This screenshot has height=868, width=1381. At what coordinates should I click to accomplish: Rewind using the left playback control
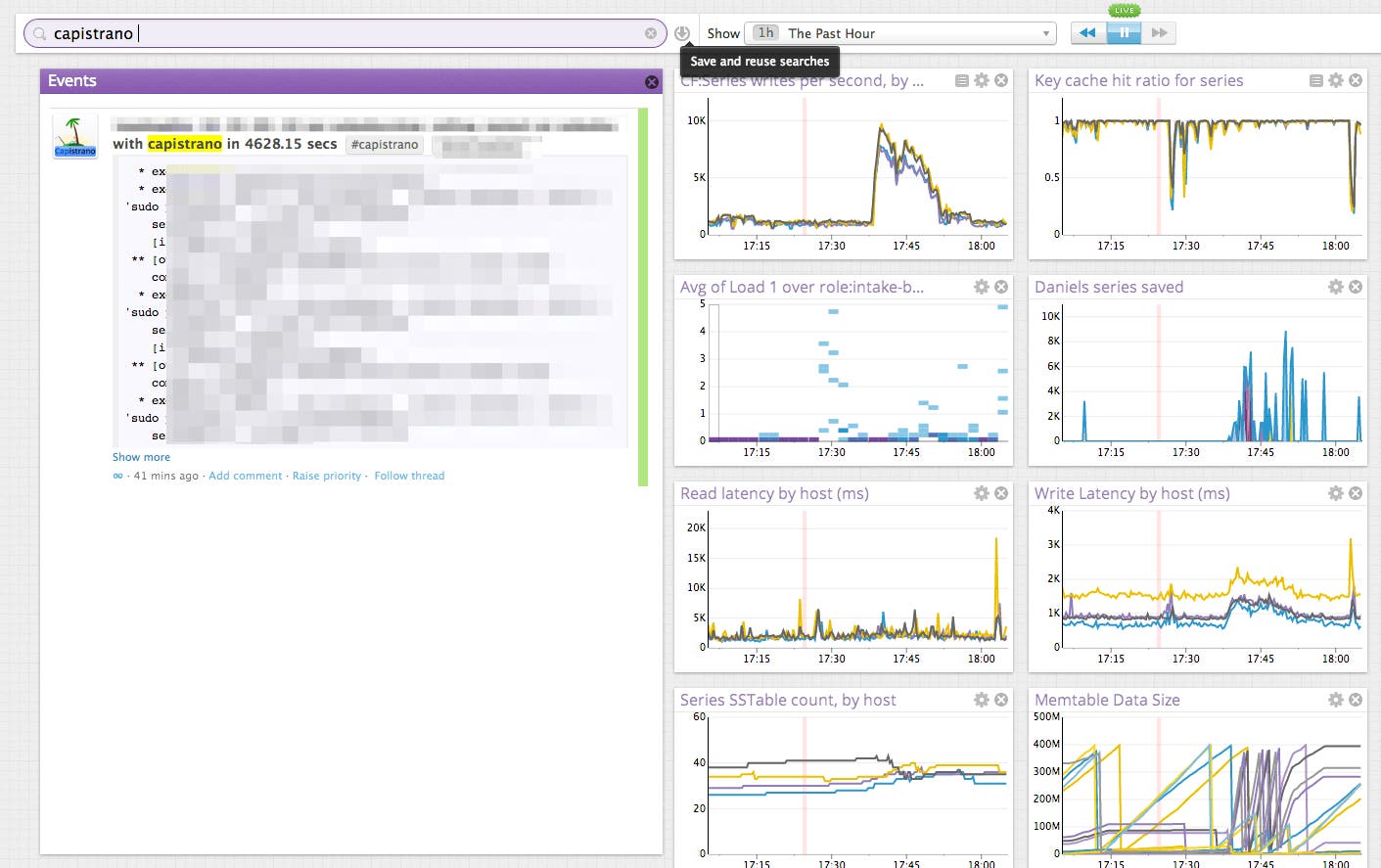coord(1086,32)
